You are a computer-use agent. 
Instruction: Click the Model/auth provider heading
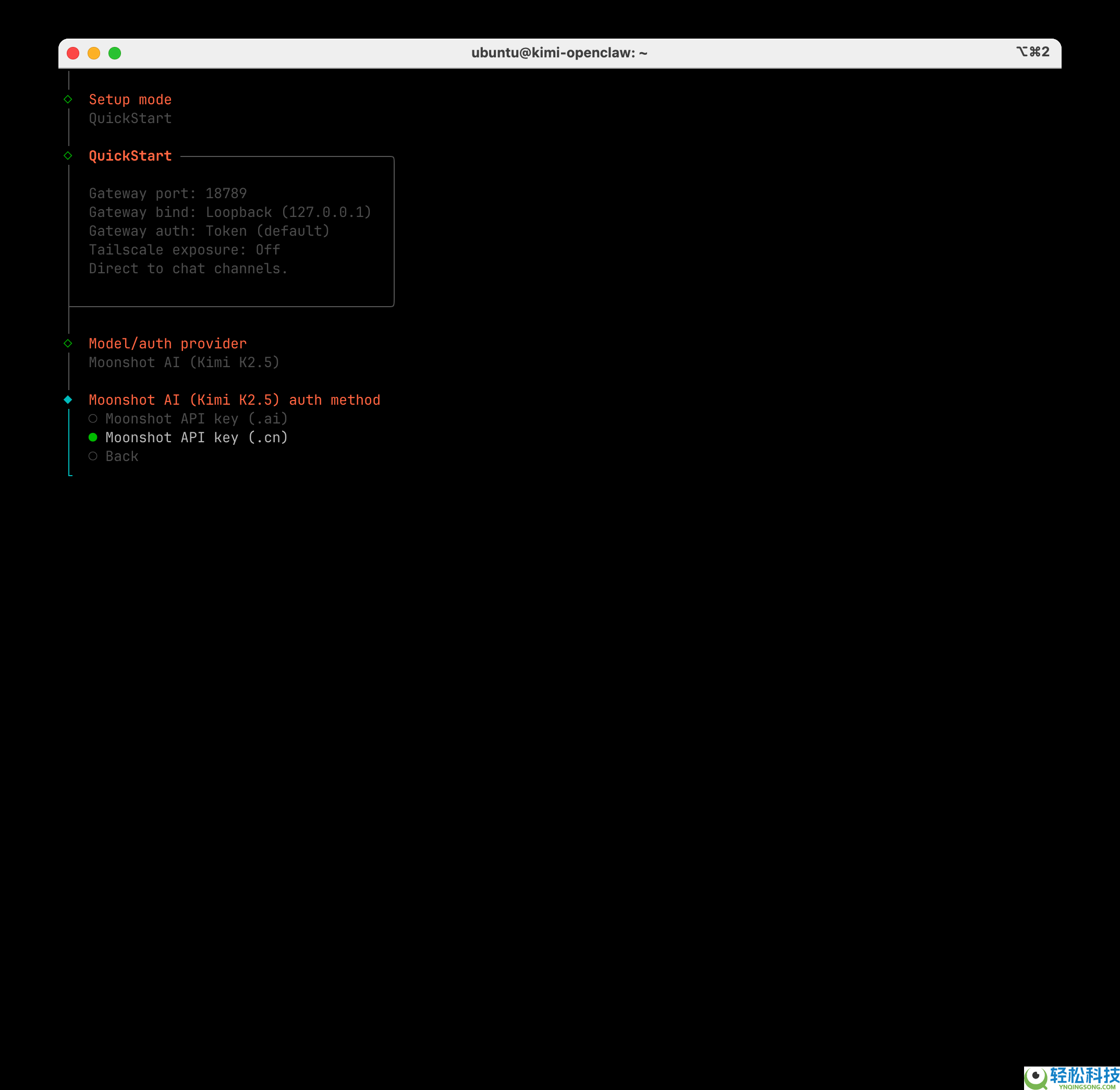click(x=168, y=344)
